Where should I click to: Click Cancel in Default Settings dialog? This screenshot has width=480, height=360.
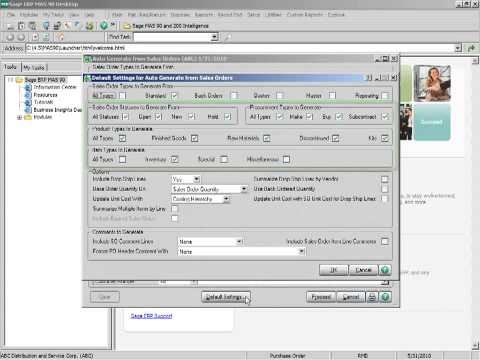(x=363, y=270)
